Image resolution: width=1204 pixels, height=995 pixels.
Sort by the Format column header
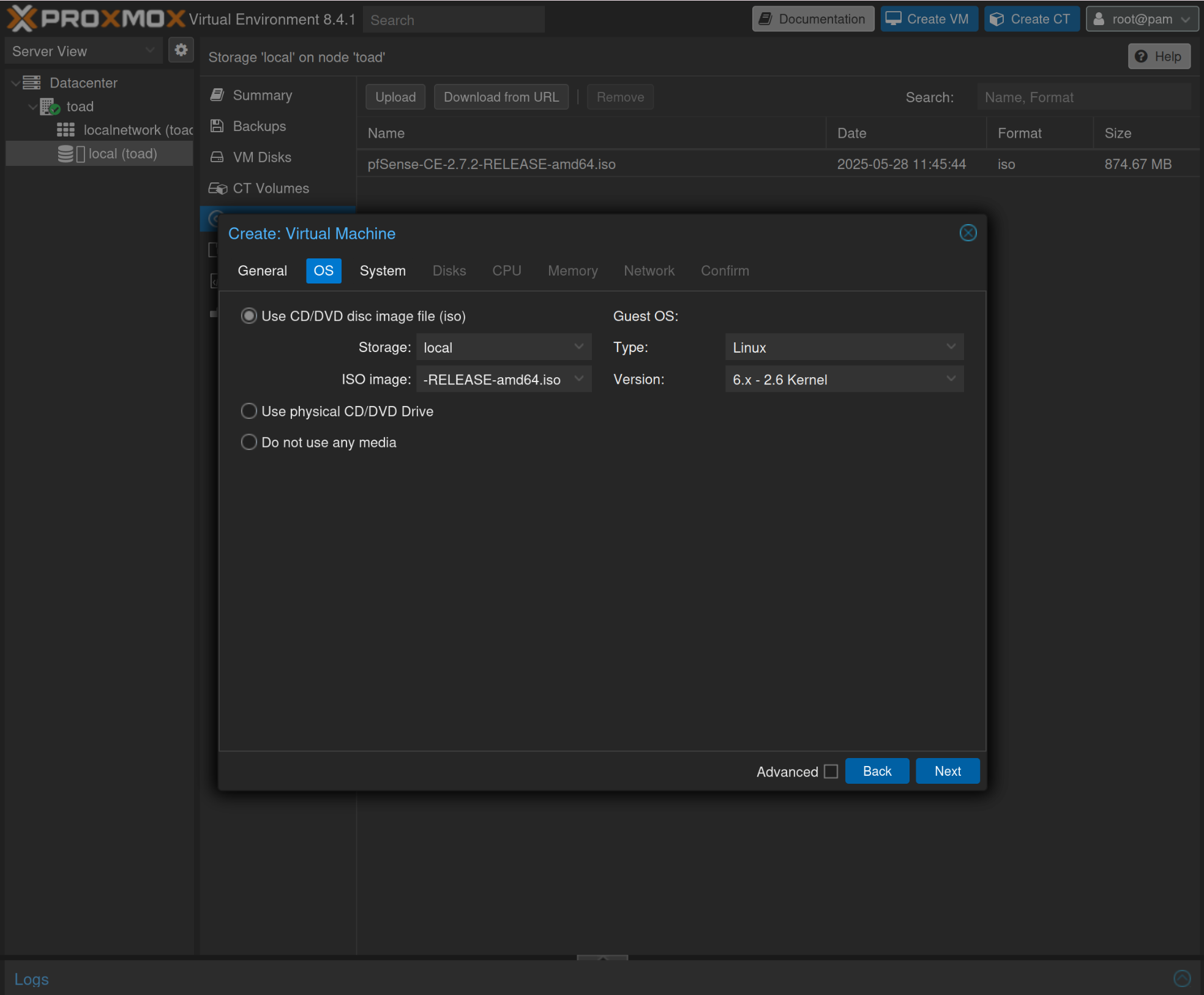click(1040, 133)
